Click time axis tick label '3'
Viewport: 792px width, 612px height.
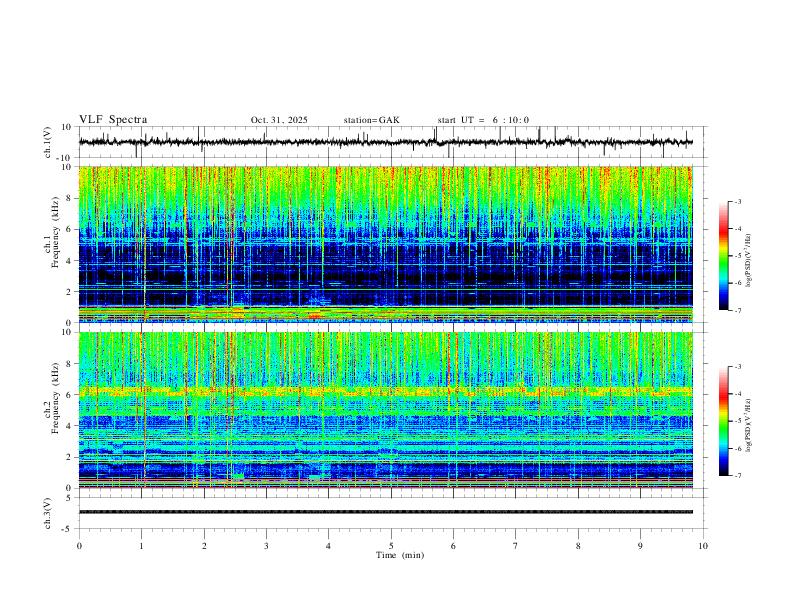(266, 546)
